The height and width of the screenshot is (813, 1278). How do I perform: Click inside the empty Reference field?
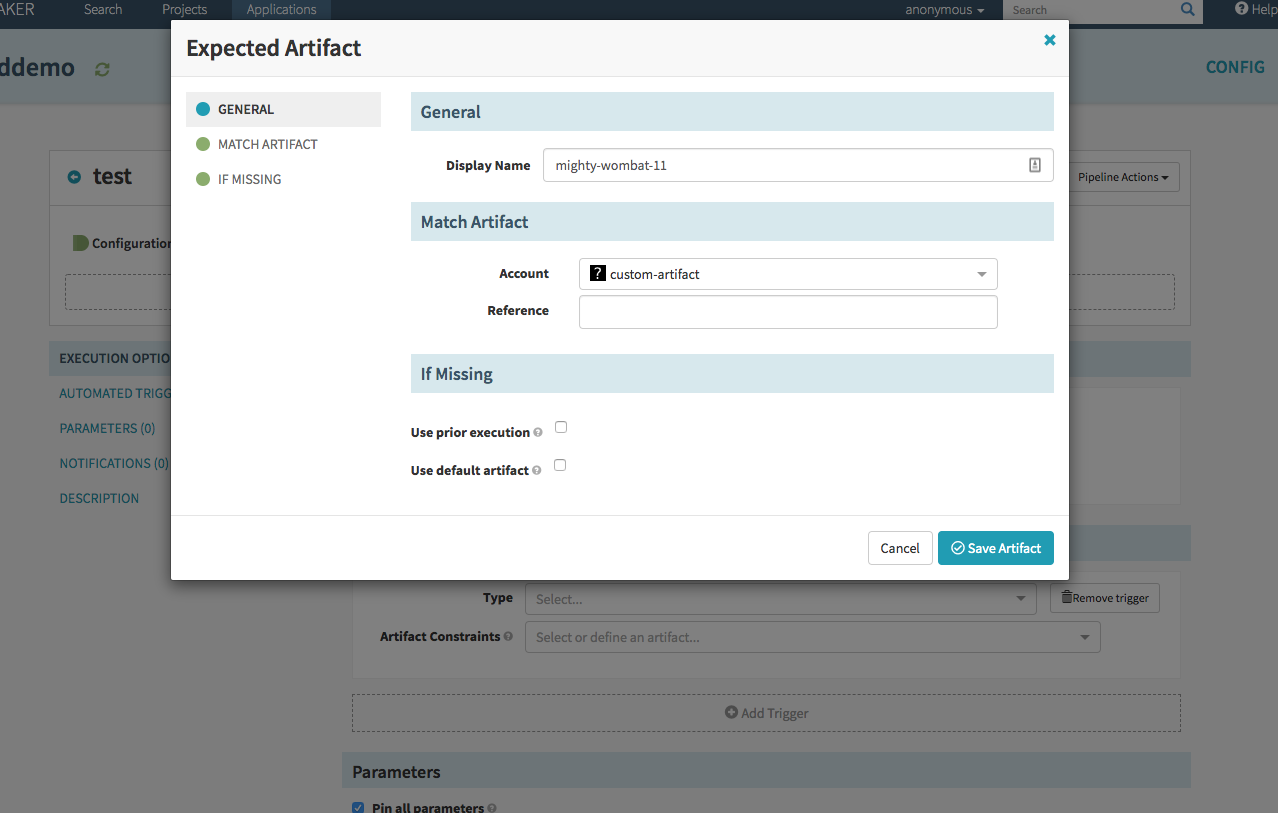787,311
